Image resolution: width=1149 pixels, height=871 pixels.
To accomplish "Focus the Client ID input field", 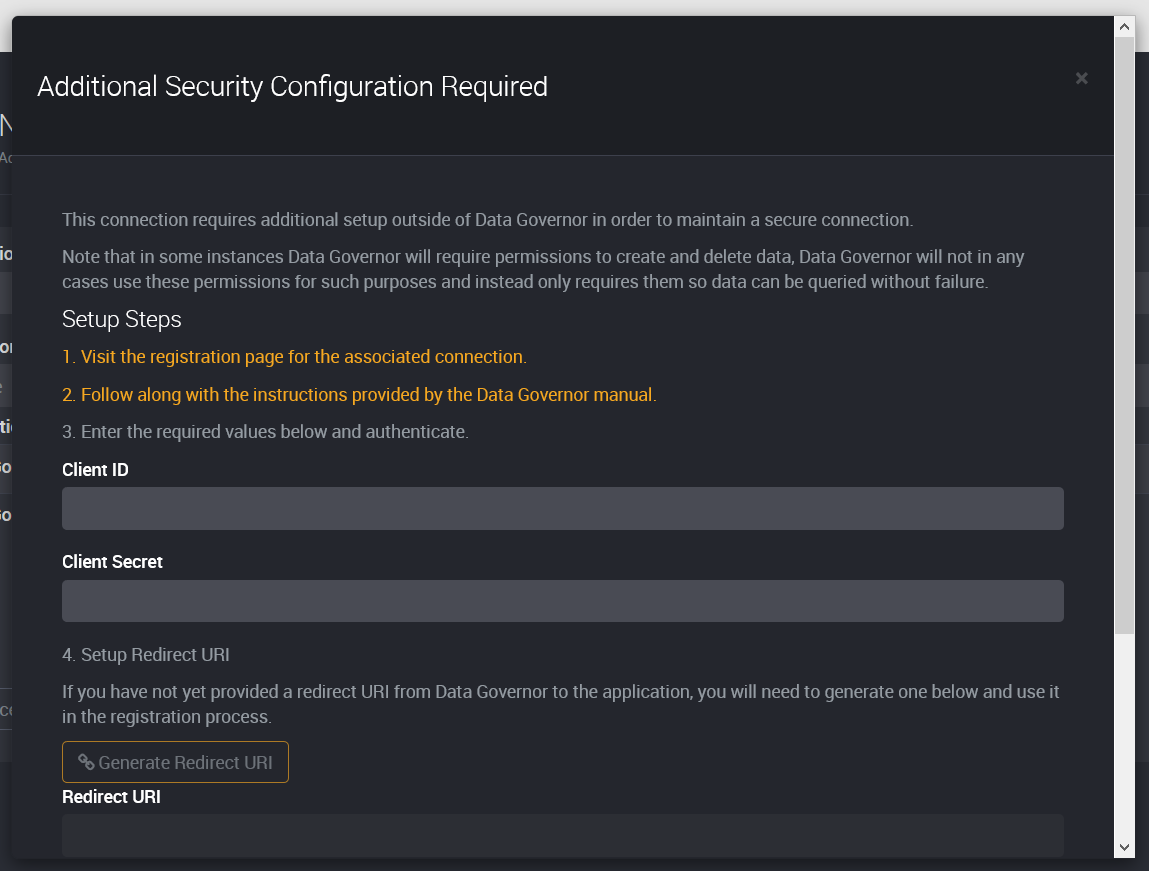I will (563, 508).
